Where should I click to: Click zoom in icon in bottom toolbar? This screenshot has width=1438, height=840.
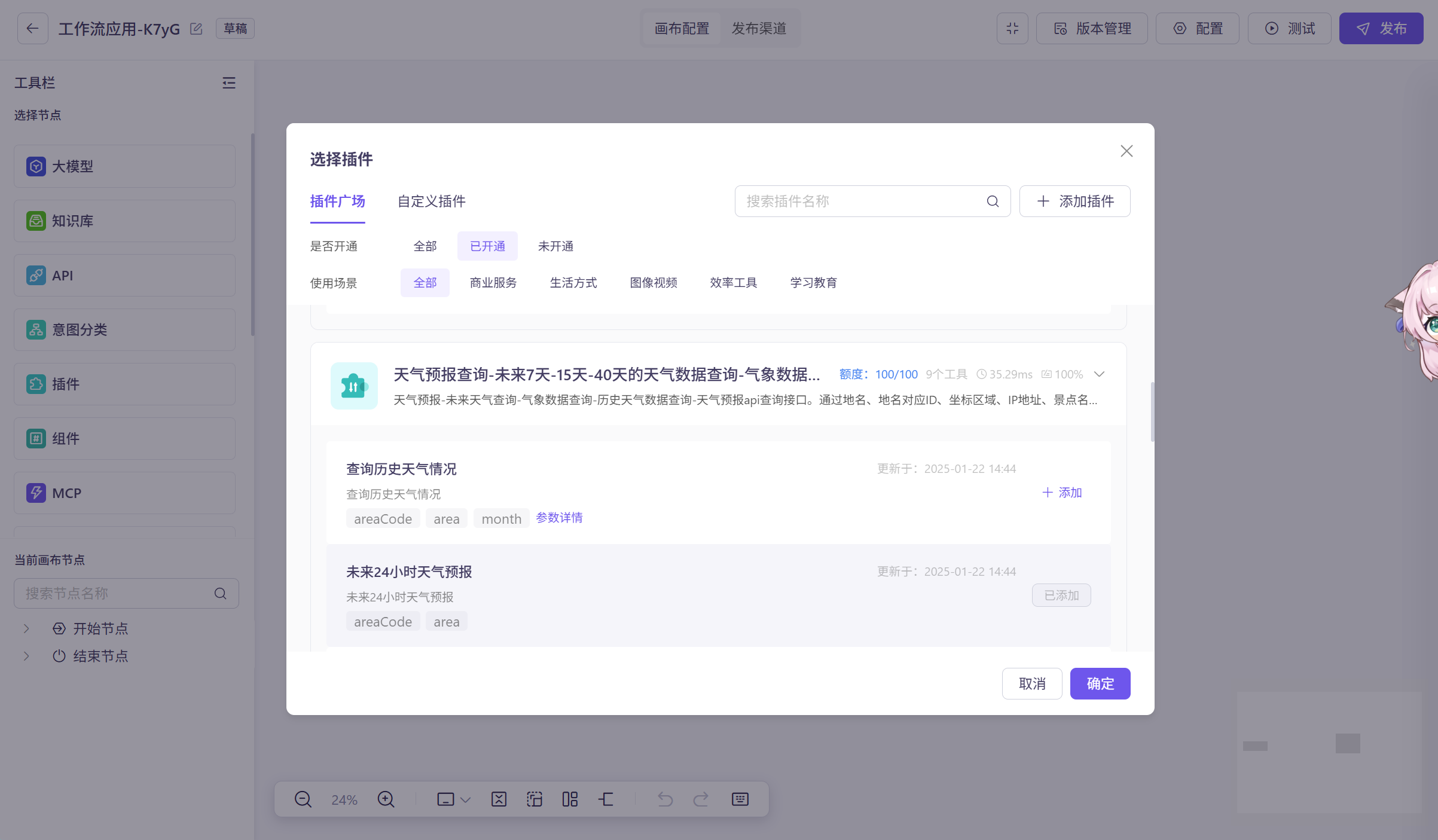pos(386,799)
